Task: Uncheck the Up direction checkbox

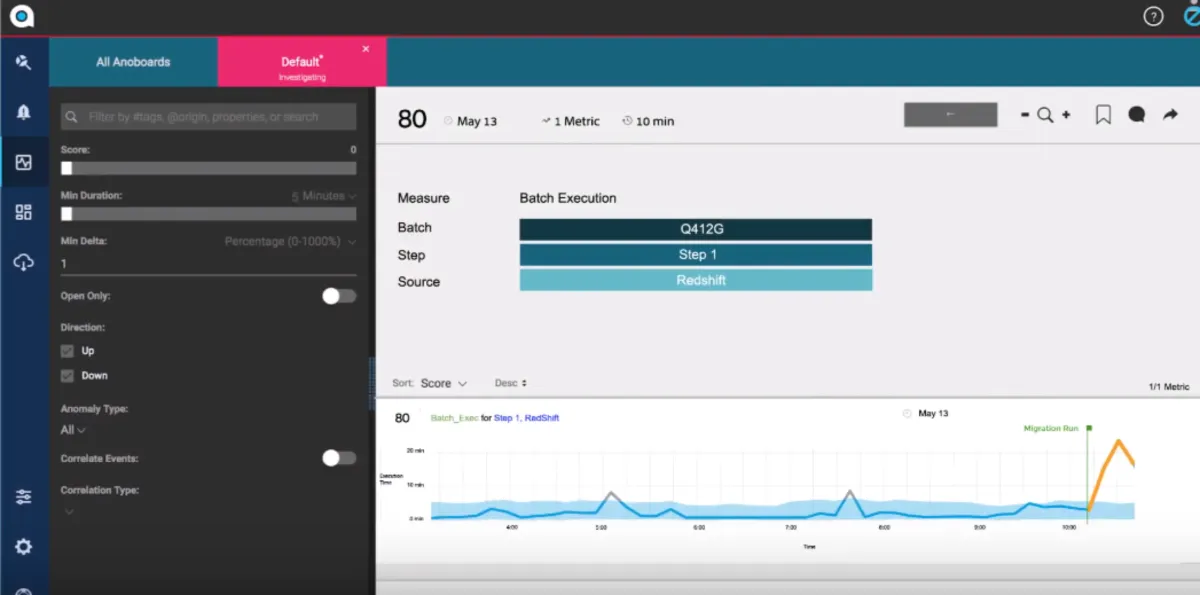Action: tap(67, 351)
